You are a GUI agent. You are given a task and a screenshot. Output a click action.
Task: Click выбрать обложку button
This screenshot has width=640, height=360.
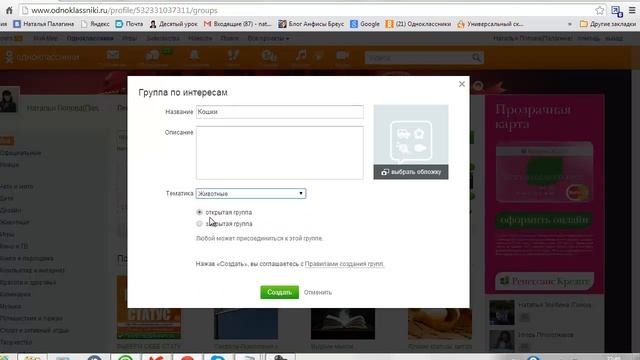(411, 172)
